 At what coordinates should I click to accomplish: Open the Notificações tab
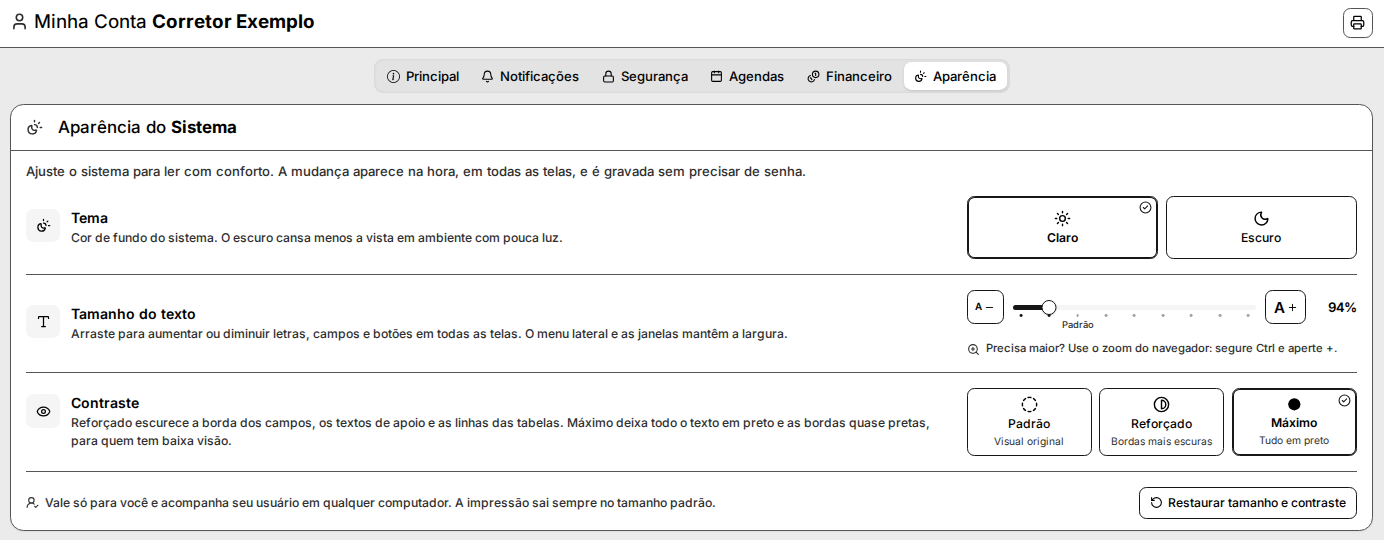(530, 76)
